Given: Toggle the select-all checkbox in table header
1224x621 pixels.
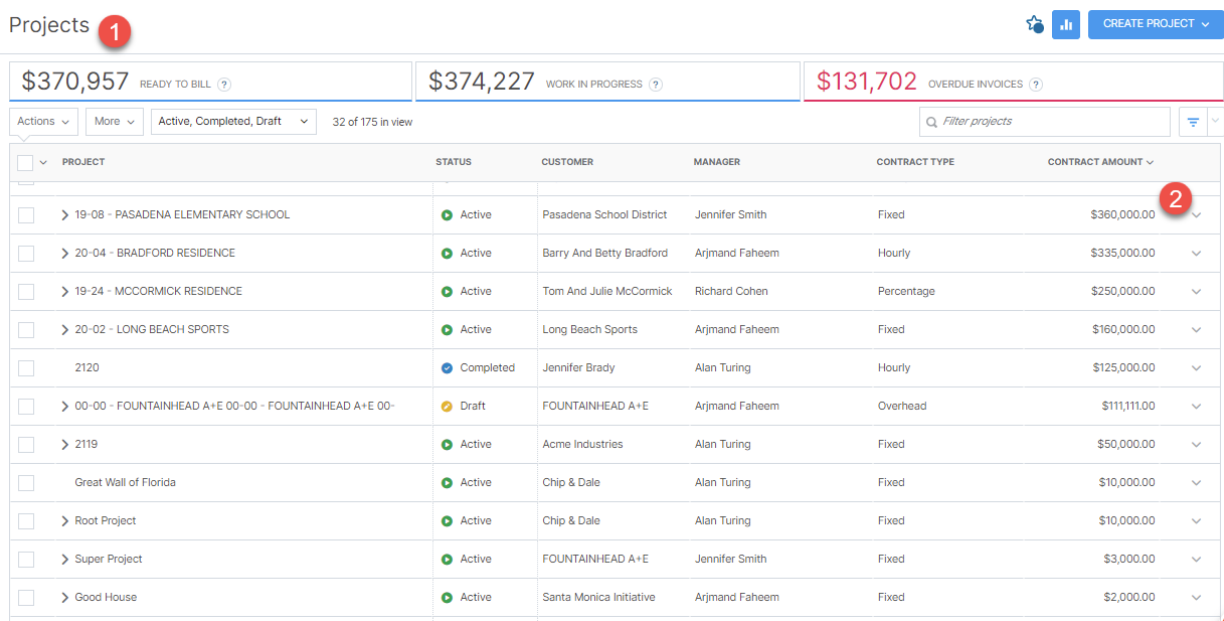Looking at the screenshot, I should click(x=26, y=162).
